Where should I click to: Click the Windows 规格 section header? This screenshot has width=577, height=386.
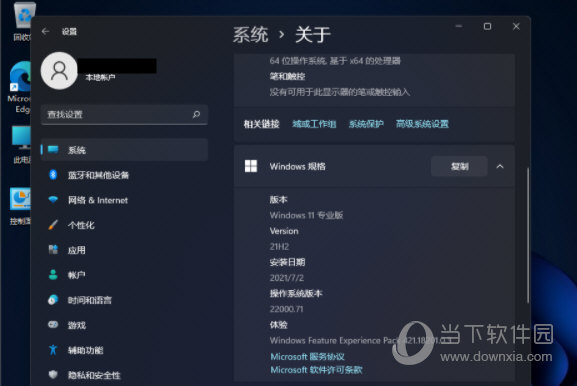tap(374, 166)
